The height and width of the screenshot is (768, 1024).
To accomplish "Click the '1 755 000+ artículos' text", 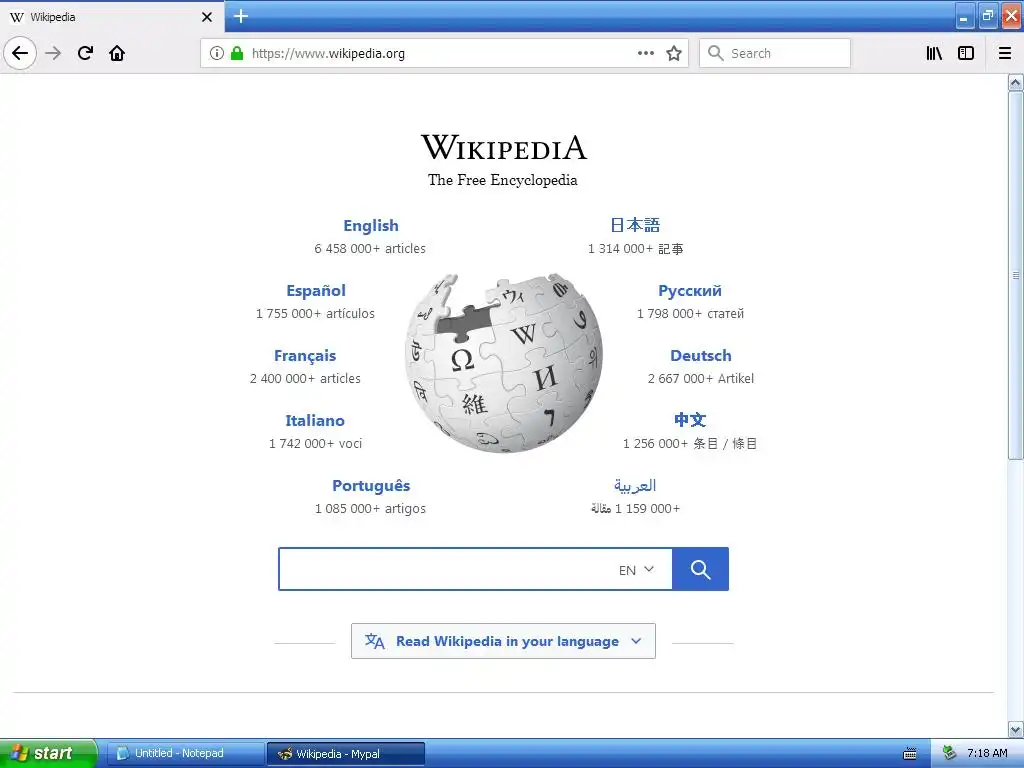I will click(315, 313).
